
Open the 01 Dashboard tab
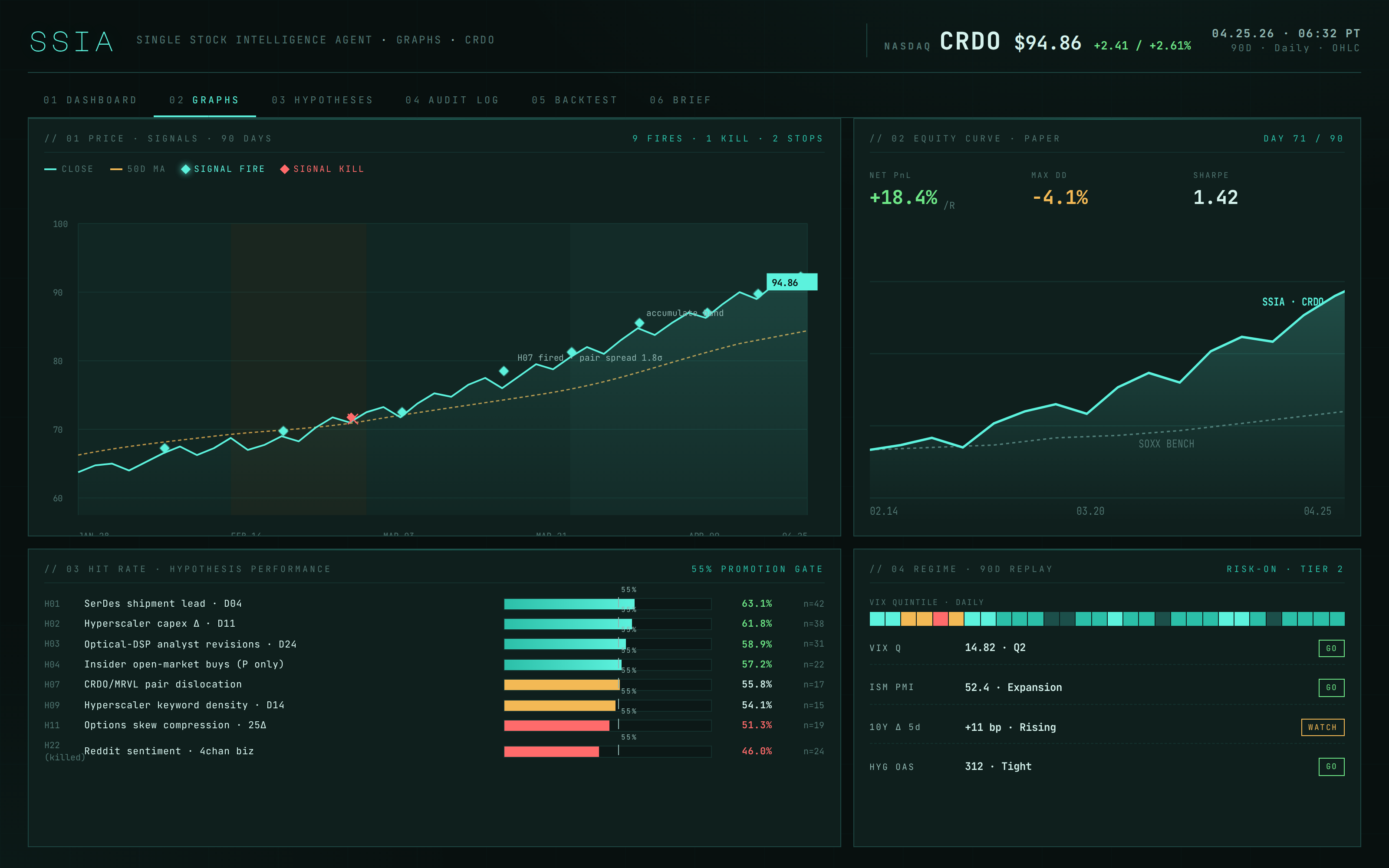tap(90, 100)
